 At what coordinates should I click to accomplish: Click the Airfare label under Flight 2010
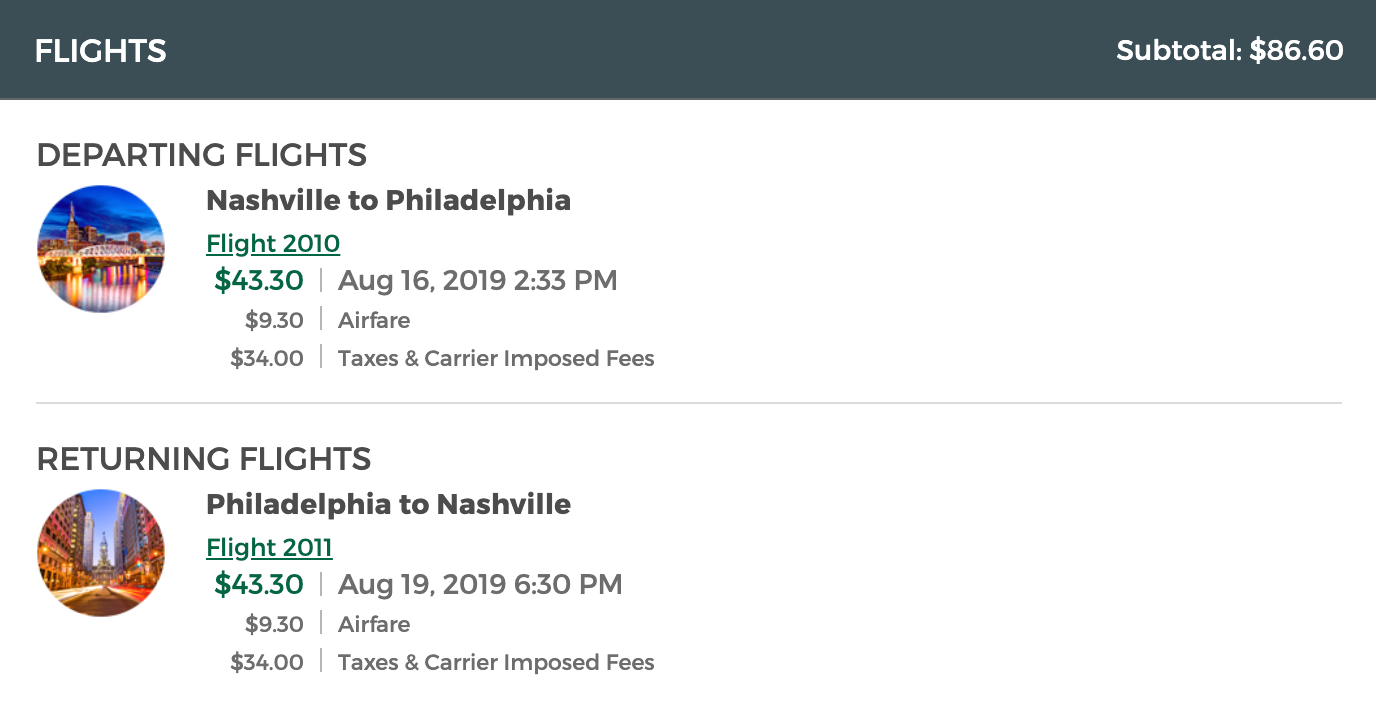(374, 320)
